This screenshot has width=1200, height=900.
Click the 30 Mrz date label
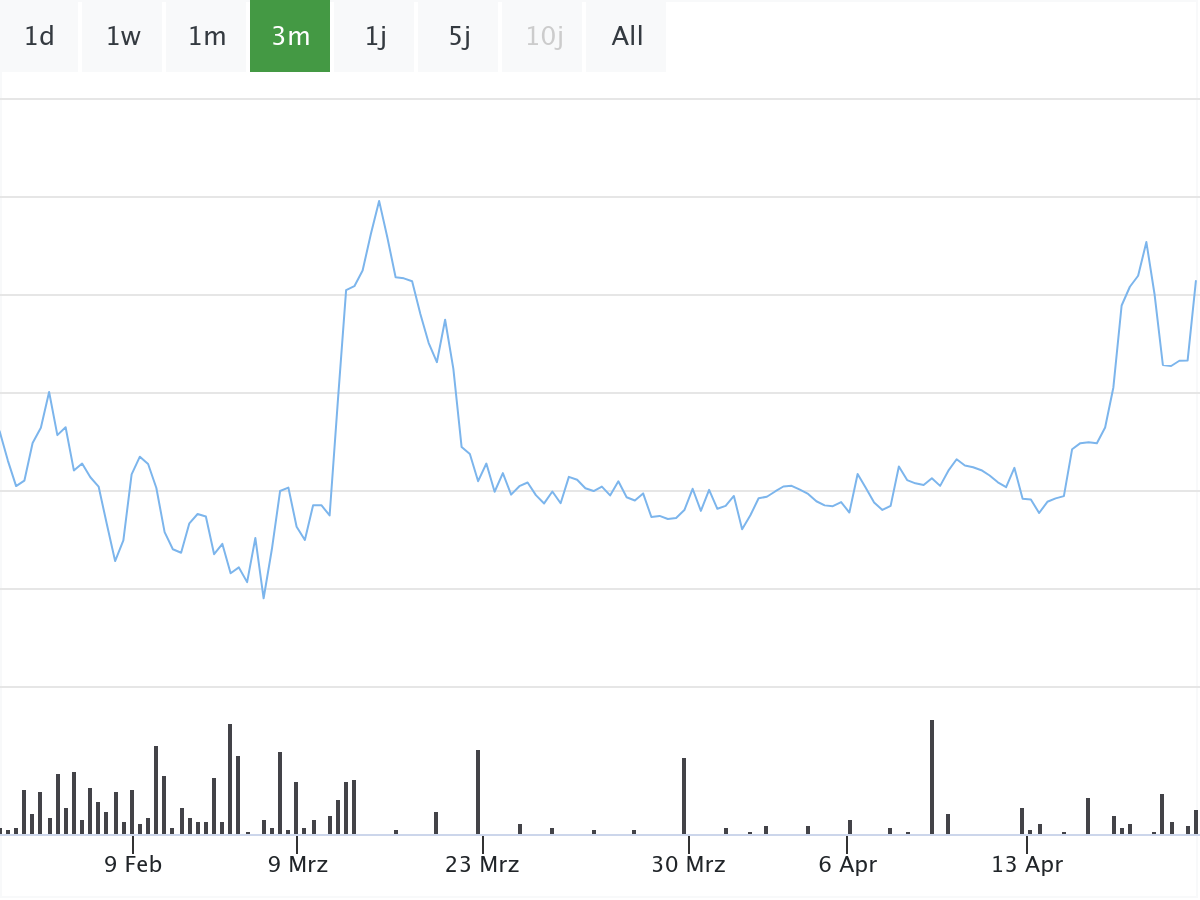click(688, 865)
